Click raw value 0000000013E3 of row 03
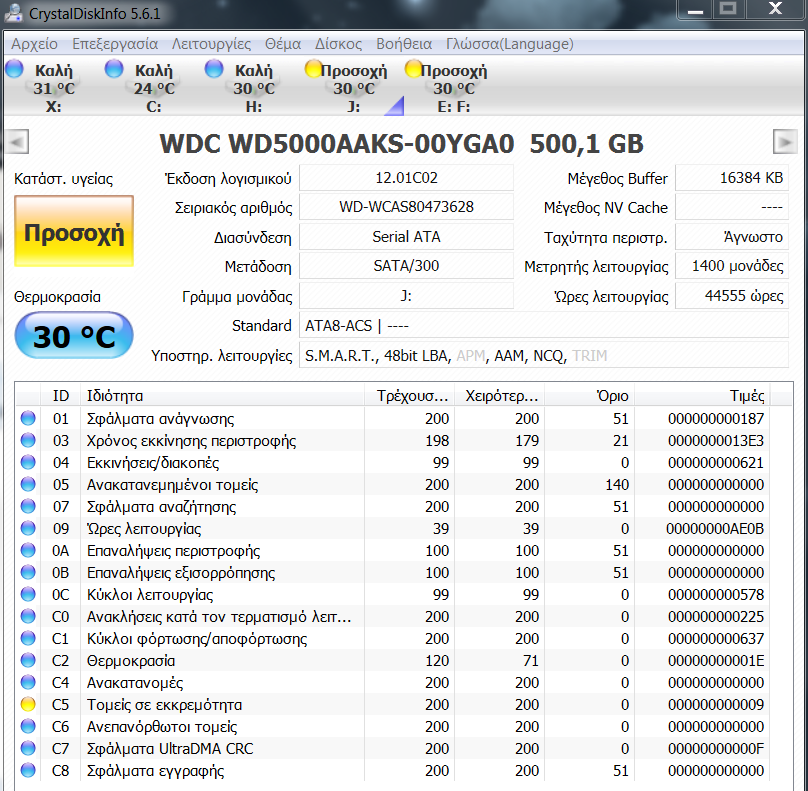 point(716,441)
